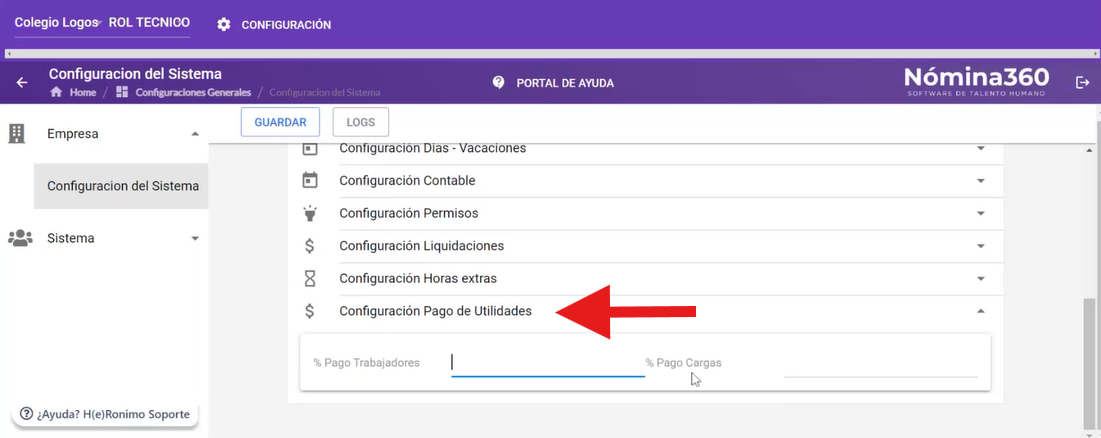The image size is (1101, 438).
Task: Open the Configuración gear icon
Action: pyautogui.click(x=224, y=25)
